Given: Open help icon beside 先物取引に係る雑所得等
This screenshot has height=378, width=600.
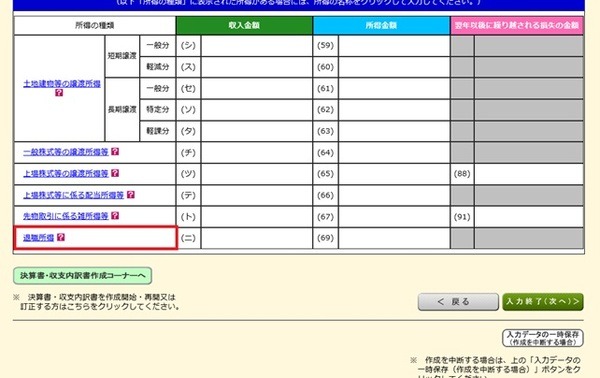Looking at the screenshot, I should pyautogui.click(x=115, y=215).
